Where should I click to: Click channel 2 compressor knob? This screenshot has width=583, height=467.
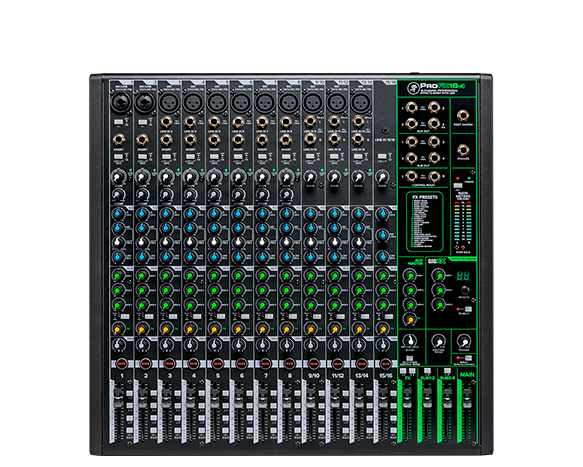coord(142,194)
